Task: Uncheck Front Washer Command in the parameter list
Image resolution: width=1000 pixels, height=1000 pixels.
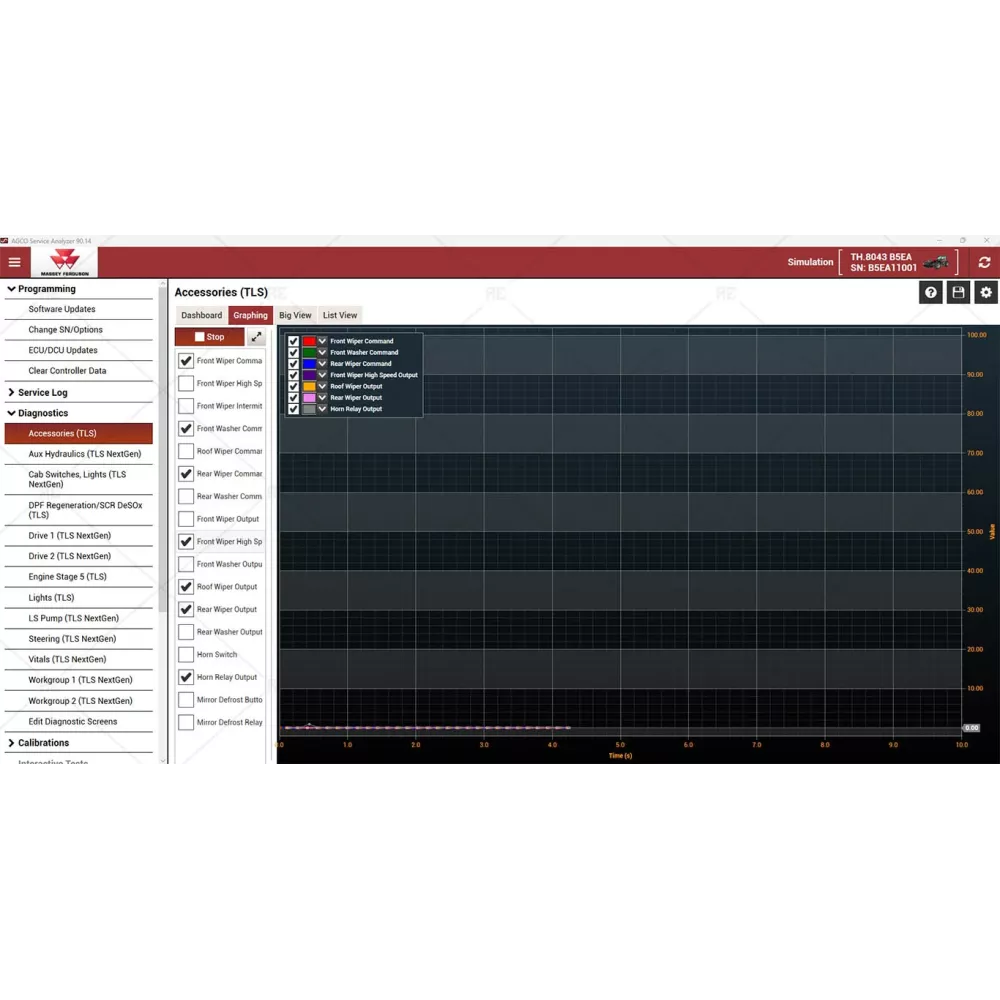Action: tap(186, 429)
